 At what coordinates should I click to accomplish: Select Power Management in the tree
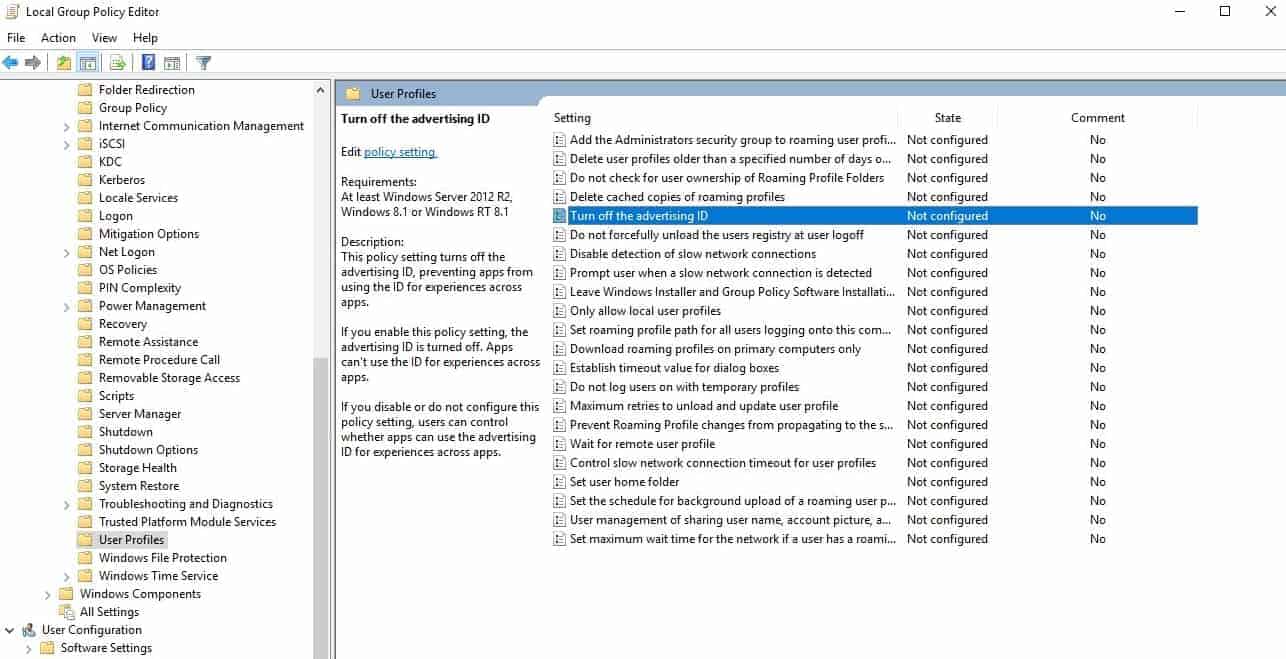pos(152,306)
